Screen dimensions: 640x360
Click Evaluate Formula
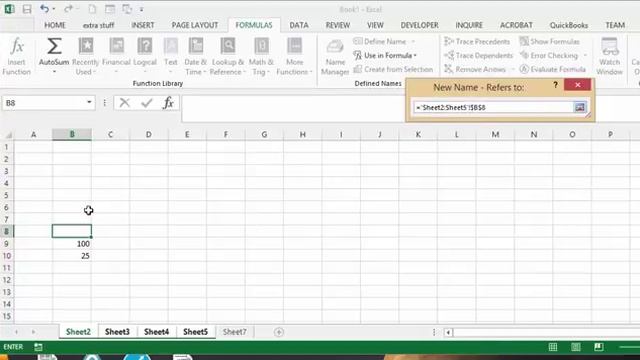[553, 69]
